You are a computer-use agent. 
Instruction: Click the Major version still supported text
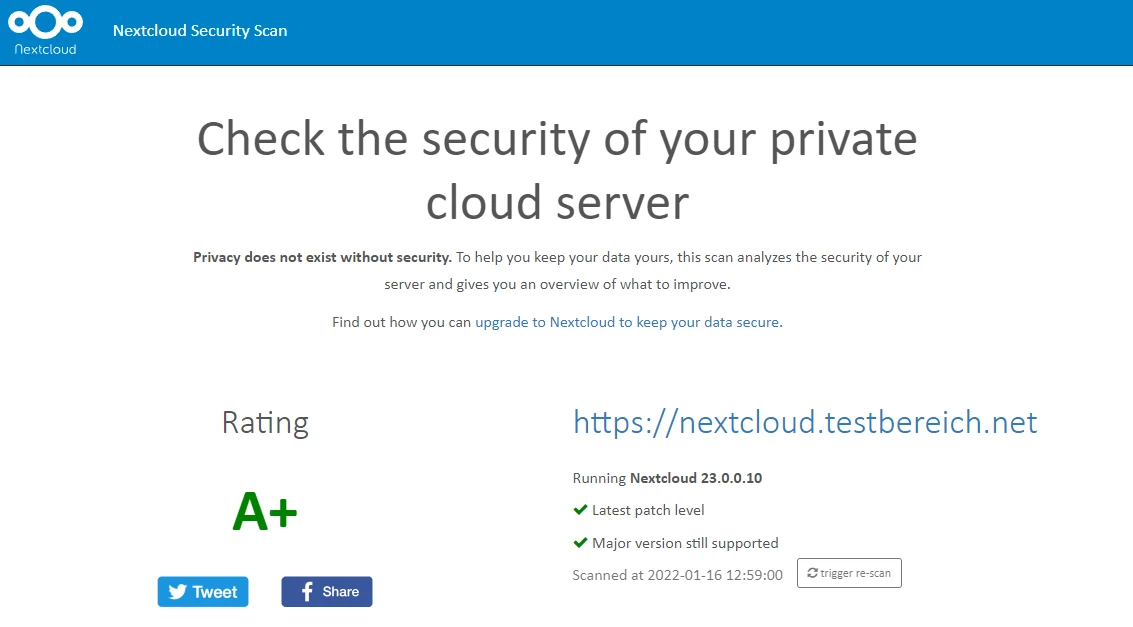point(685,543)
